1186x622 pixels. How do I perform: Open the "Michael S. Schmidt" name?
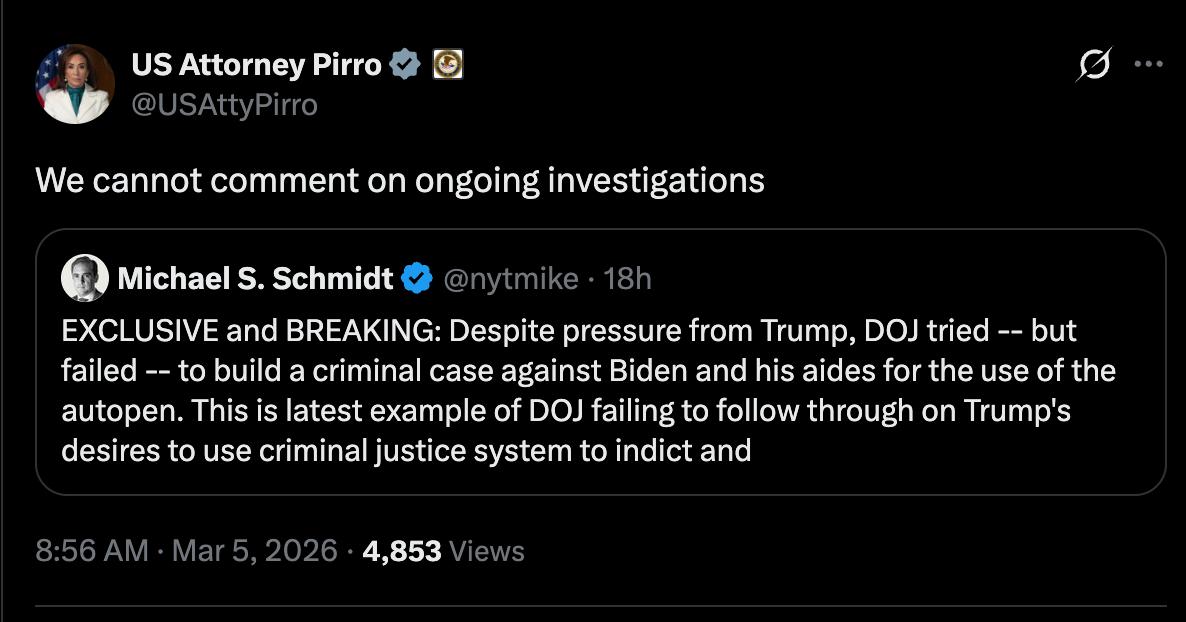coord(255,278)
